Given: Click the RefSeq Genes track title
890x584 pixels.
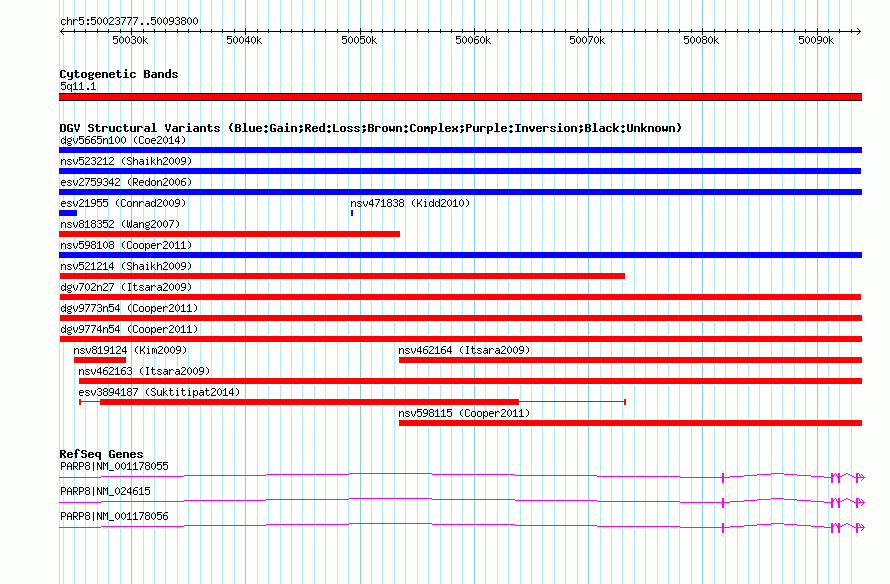Looking at the screenshot, I should (101, 453).
